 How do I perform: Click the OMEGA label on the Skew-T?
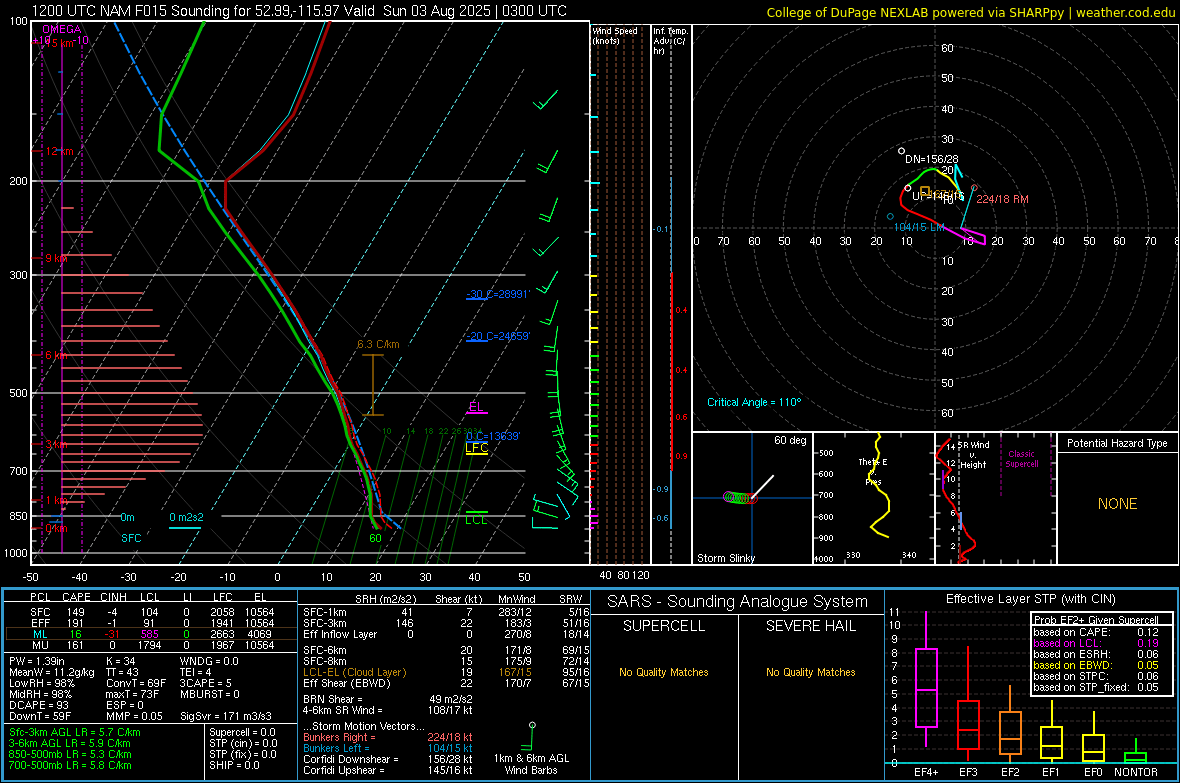point(62,29)
